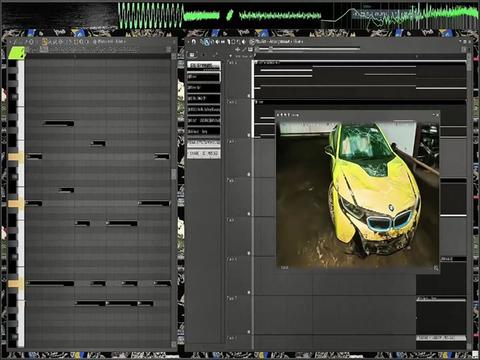This screenshot has height=360, width=480.
Task: Click the playlist header Track 4 label
Action: [231, 180]
